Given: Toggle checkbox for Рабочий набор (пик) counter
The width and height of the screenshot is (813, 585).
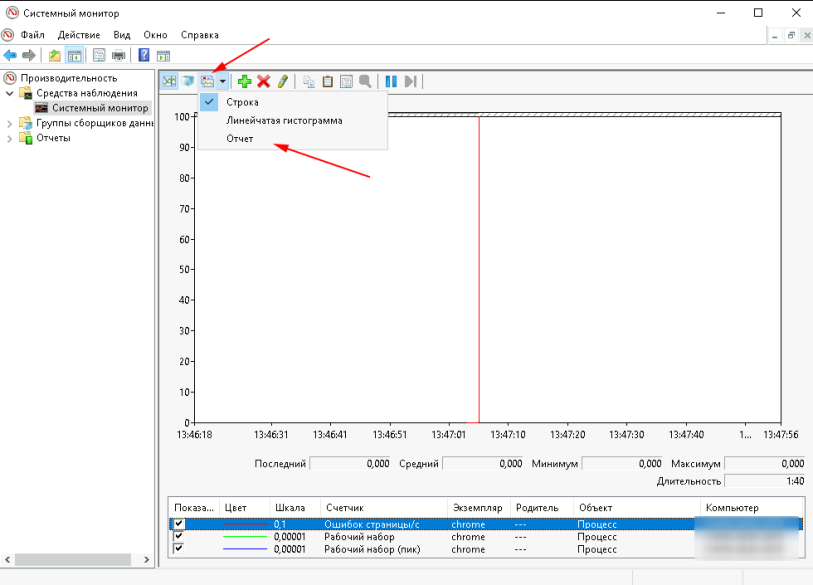Looking at the screenshot, I should pyautogui.click(x=179, y=549).
